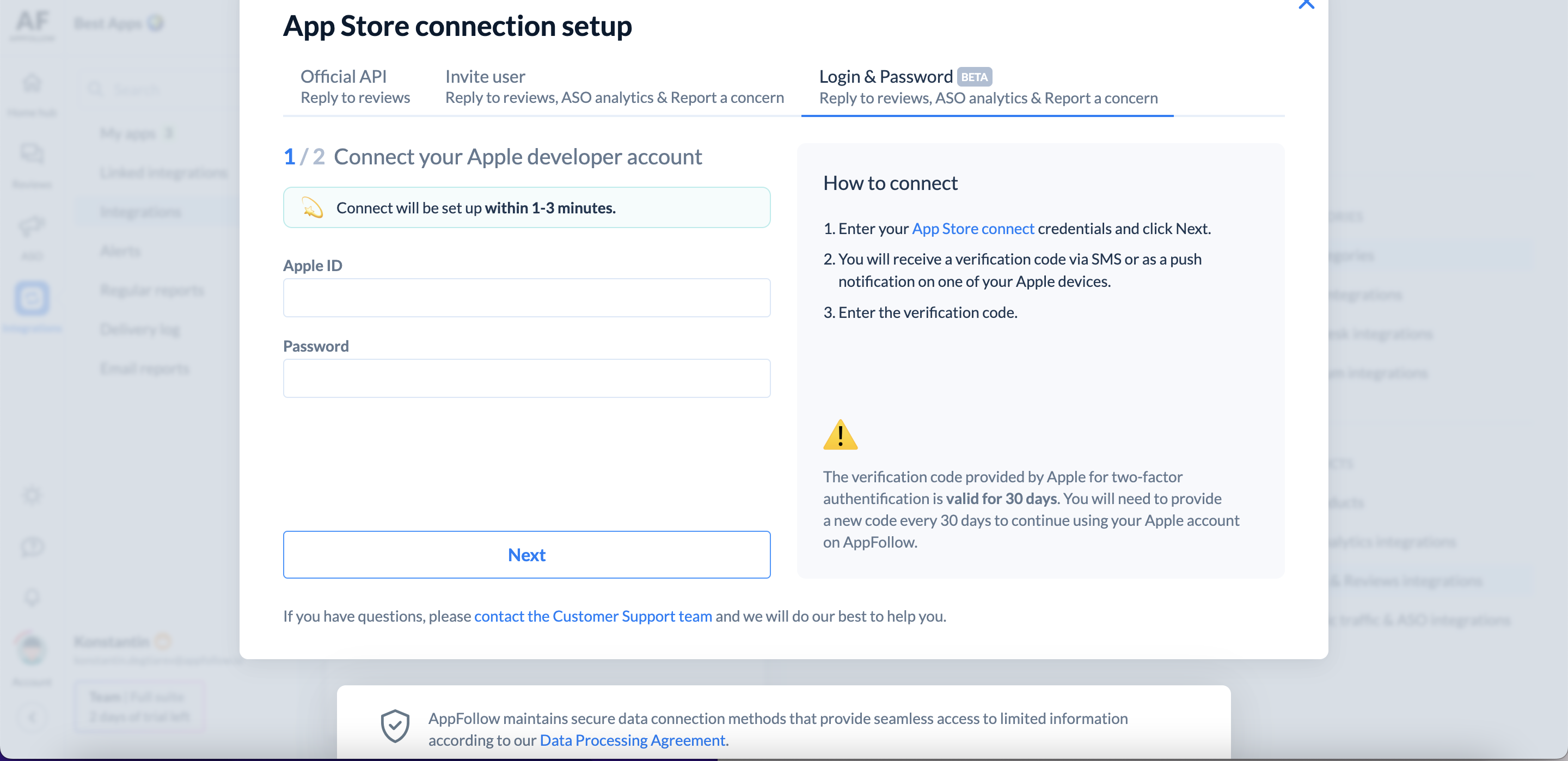Image resolution: width=1568 pixels, height=761 pixels.
Task: Click the 'Enter the verification code.' step
Action: pyautogui.click(x=928, y=312)
